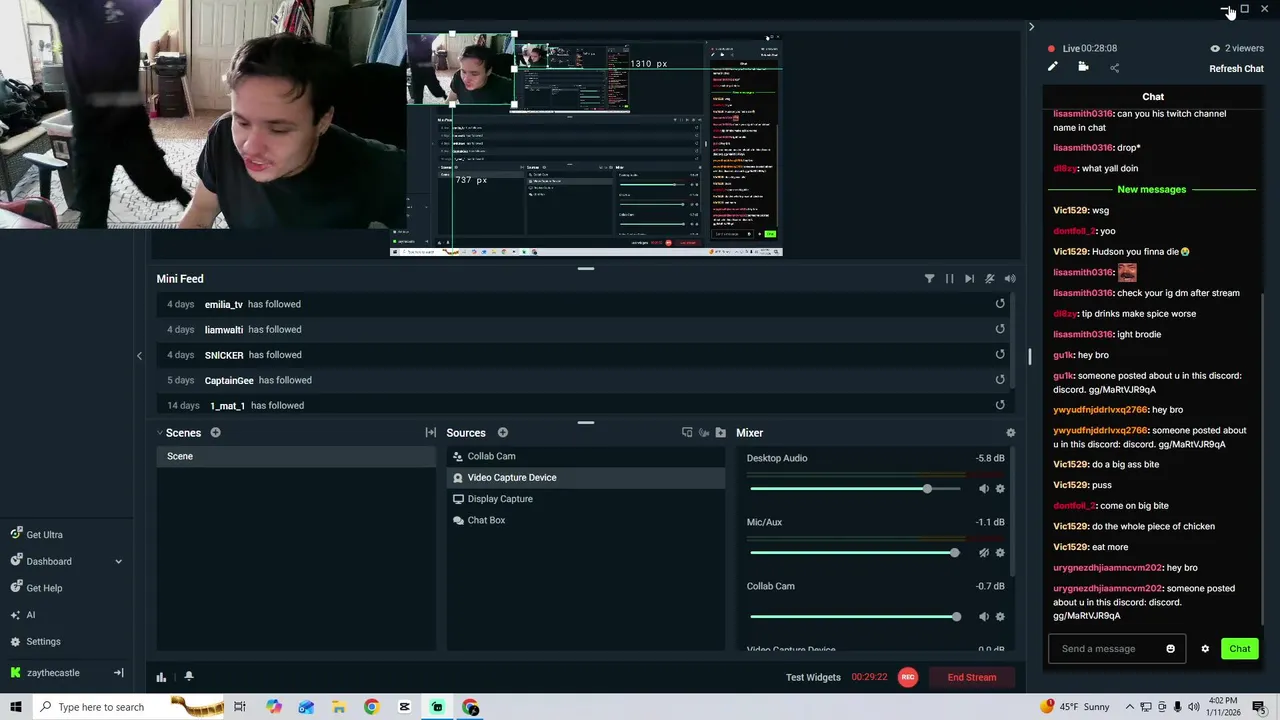The height and width of the screenshot is (720, 1280).
Task: Unmute Mic/Aux with the speaker icon
Action: point(983,553)
